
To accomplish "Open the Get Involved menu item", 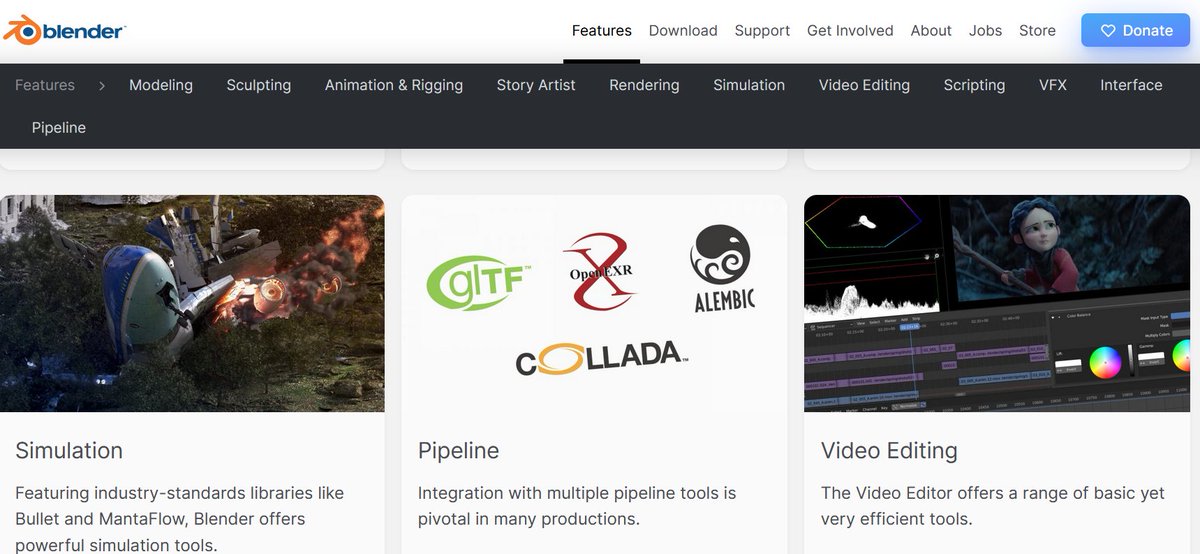I will click(850, 31).
